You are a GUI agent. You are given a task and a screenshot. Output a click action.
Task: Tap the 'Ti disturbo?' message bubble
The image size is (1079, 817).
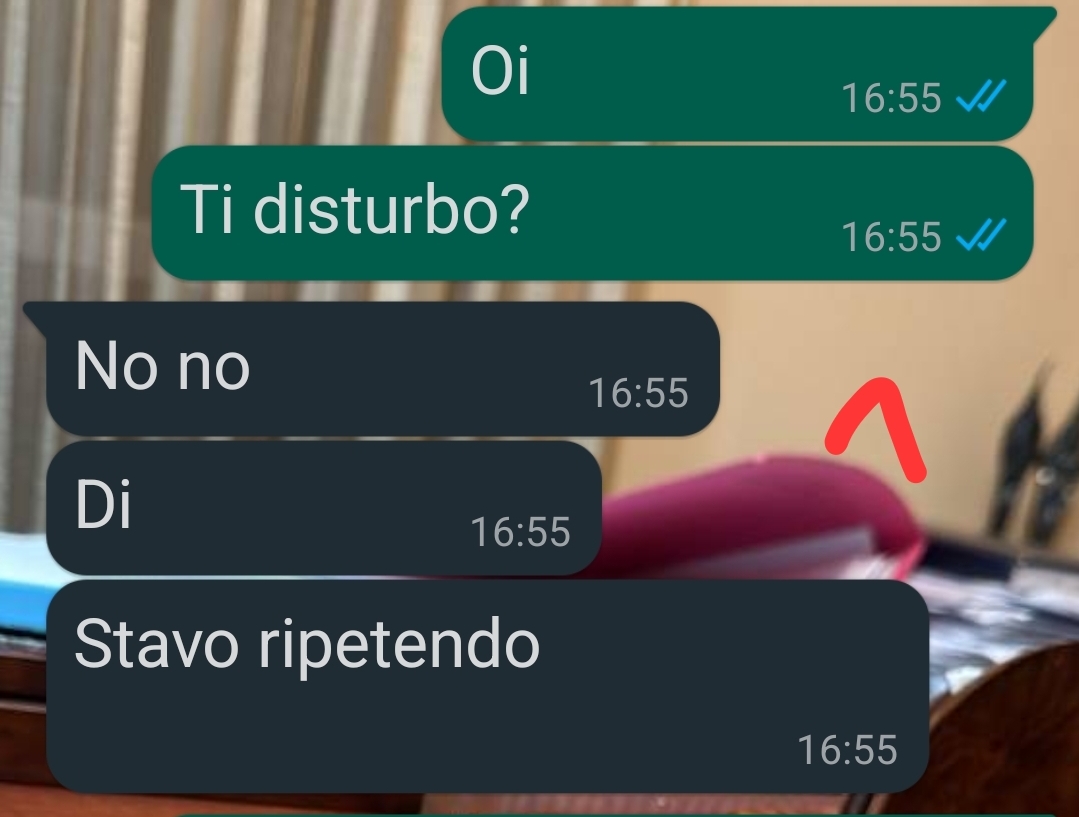click(592, 213)
